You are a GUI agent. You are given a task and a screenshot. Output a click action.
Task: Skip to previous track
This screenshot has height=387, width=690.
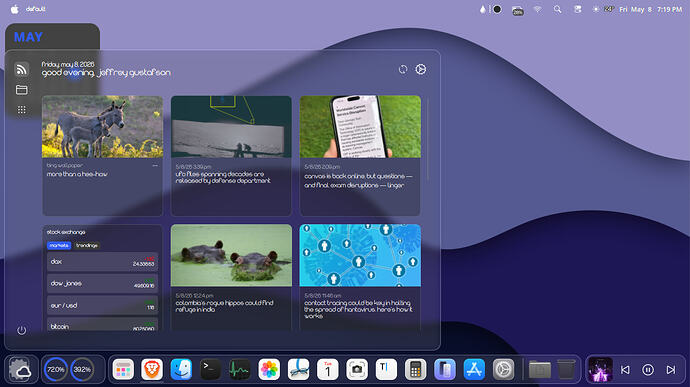click(625, 370)
